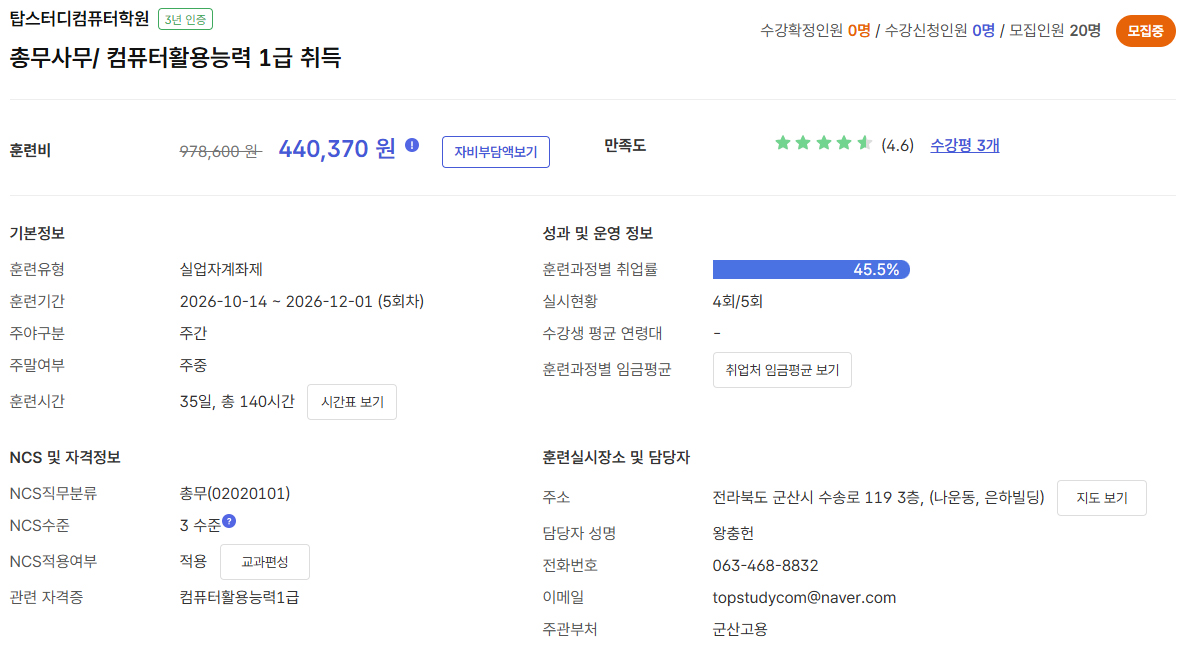Screen dimensions: 1185x653
Task: Click the 3년 인증 certification badge
Action: tap(185, 19)
